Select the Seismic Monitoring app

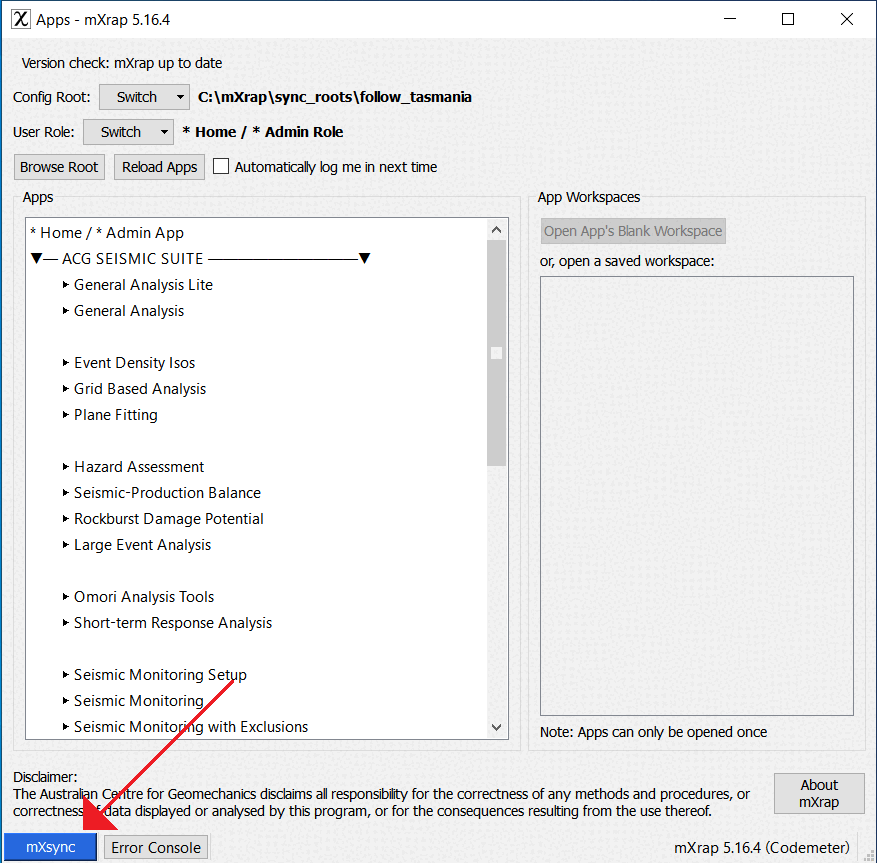[139, 701]
